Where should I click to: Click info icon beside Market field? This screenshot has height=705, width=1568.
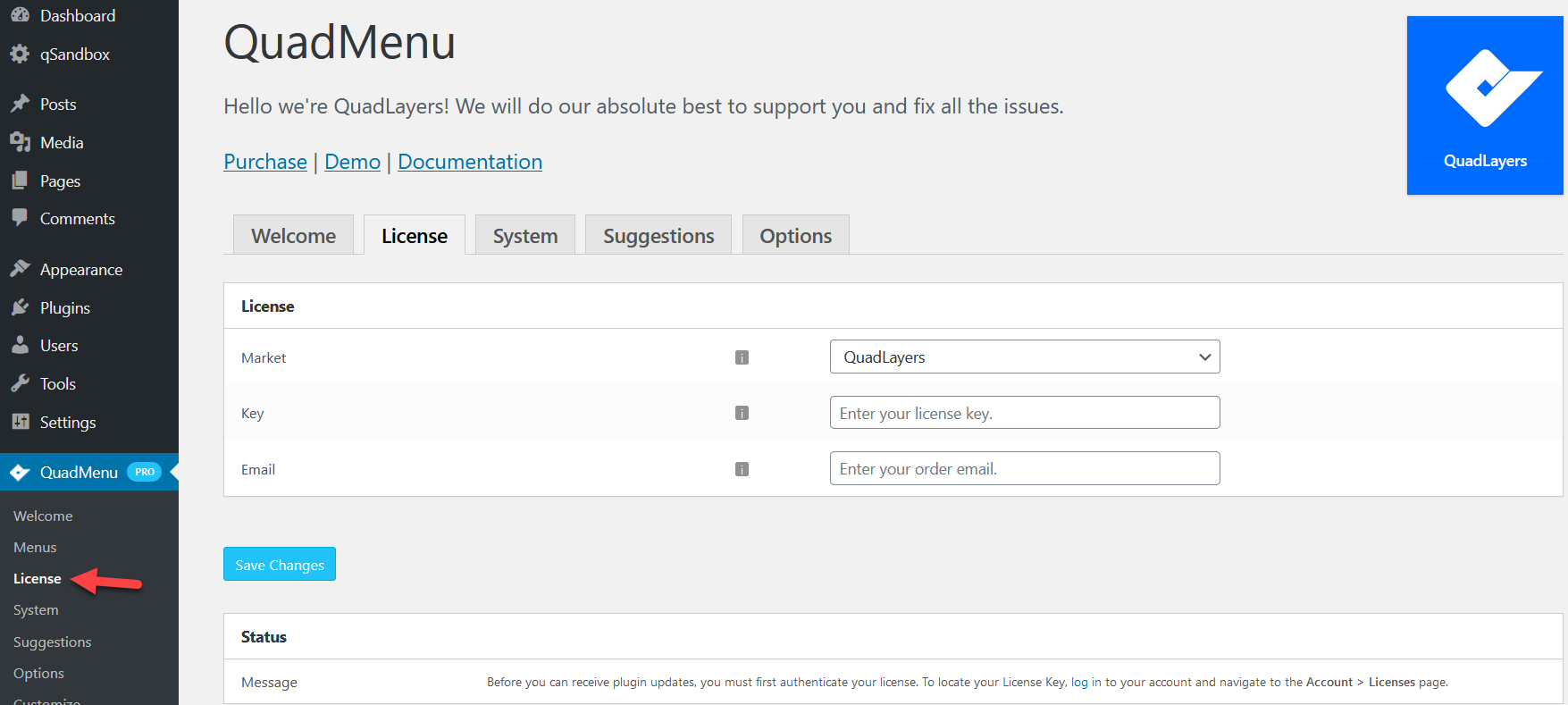(x=742, y=357)
